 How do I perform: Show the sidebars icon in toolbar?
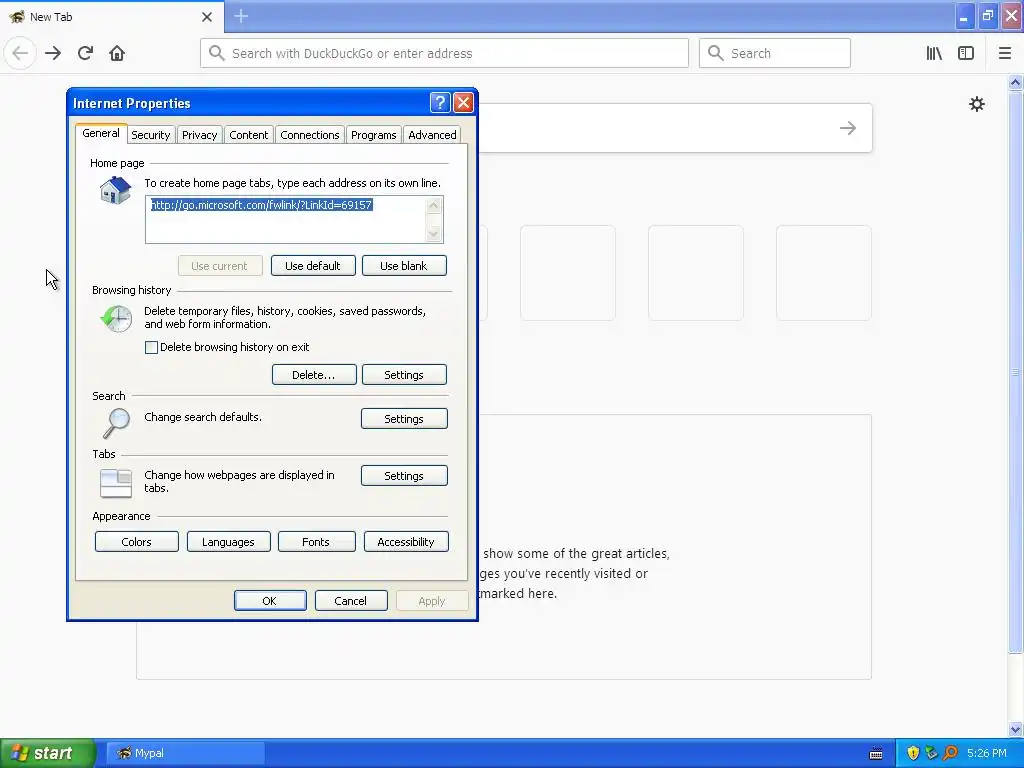point(966,54)
